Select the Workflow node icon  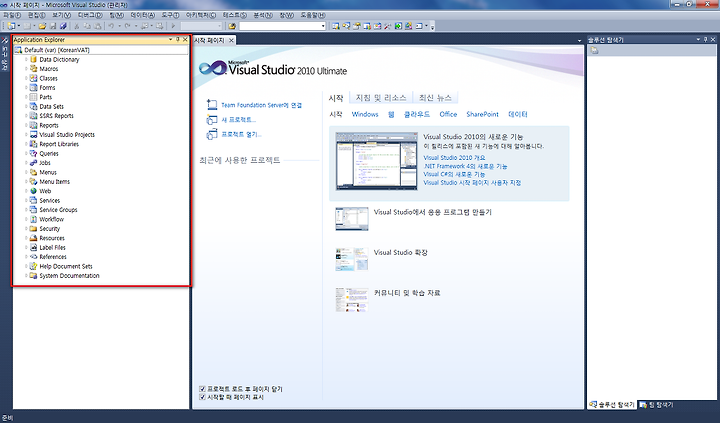pyautogui.click(x=33, y=219)
